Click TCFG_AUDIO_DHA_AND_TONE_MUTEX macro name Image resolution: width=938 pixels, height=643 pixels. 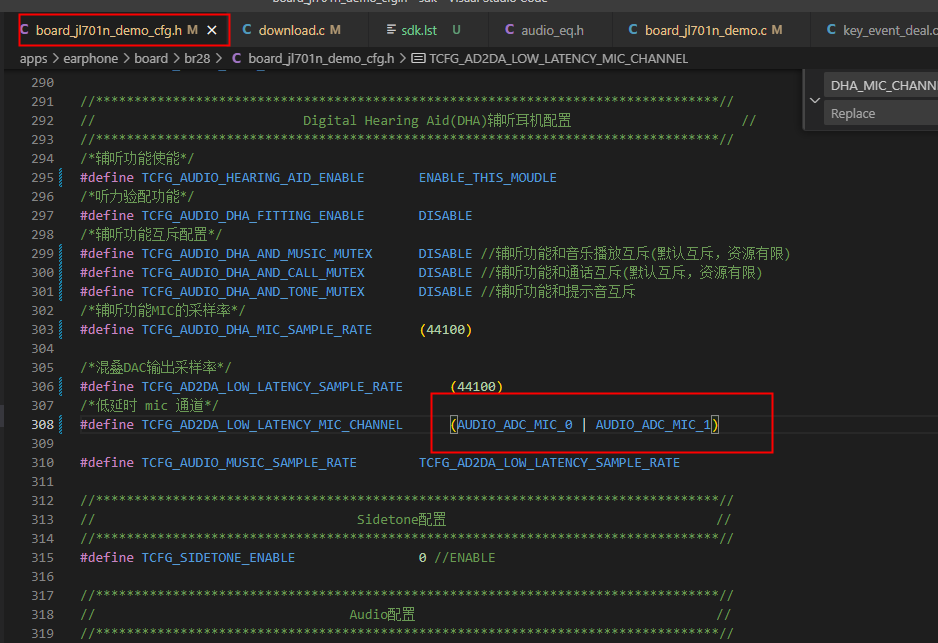(x=253, y=292)
